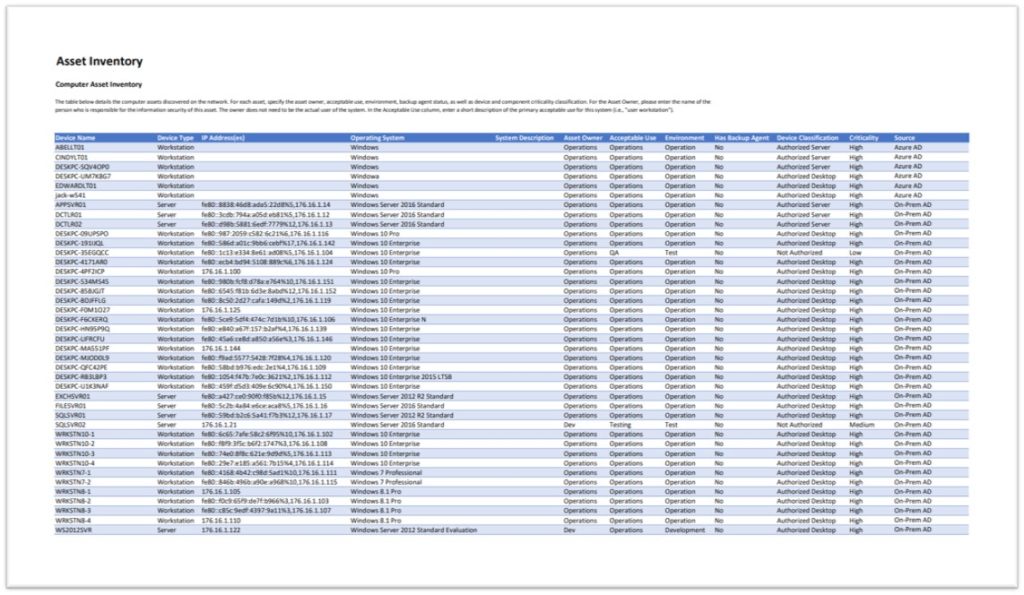Select the EXCHSVR01 device row name

click(x=73, y=396)
